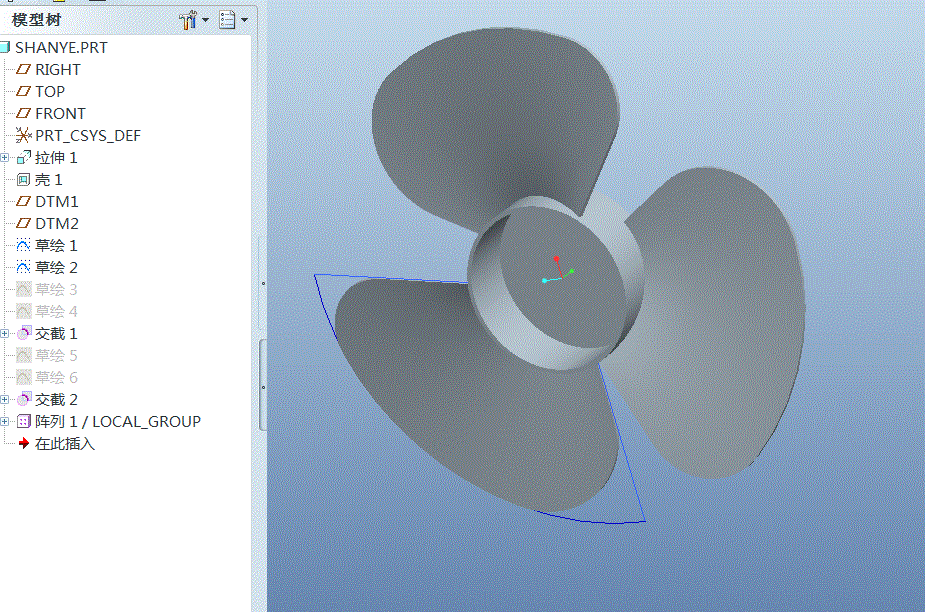This screenshot has width=925, height=612.
Task: Click the hidden 草绘 4 sketch icon
Action: (24, 311)
